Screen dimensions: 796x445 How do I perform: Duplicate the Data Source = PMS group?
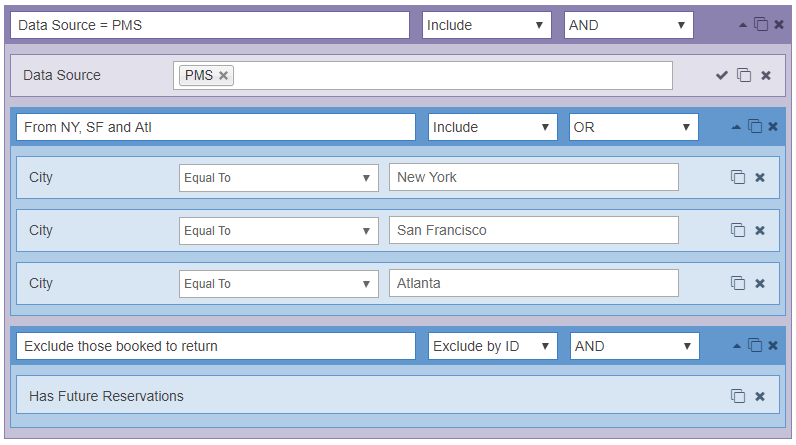tap(760, 24)
